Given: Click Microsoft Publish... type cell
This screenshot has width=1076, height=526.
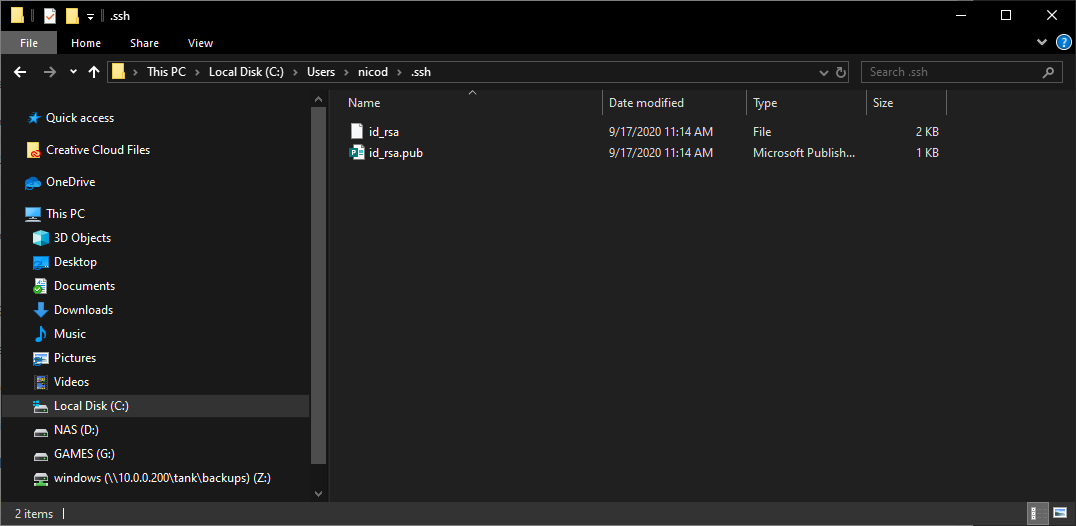Looking at the screenshot, I should [804, 153].
